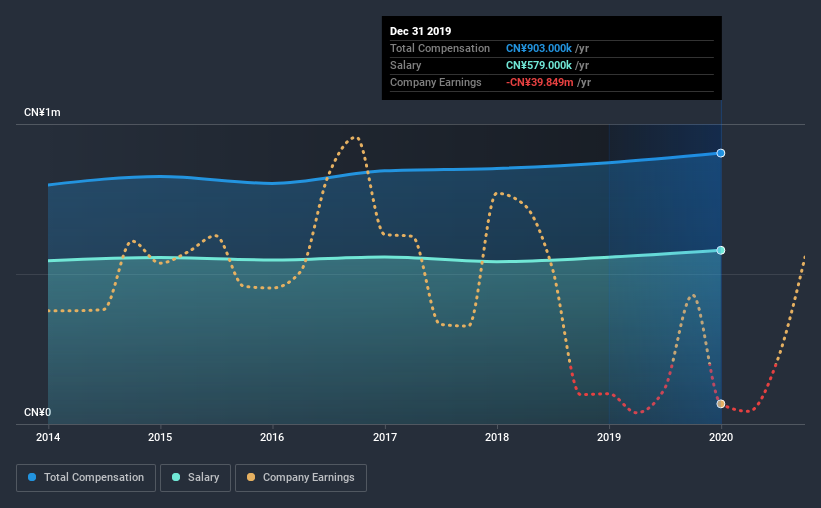Click the 2016 x-axis label
The width and height of the screenshot is (821, 508).
click(272, 437)
